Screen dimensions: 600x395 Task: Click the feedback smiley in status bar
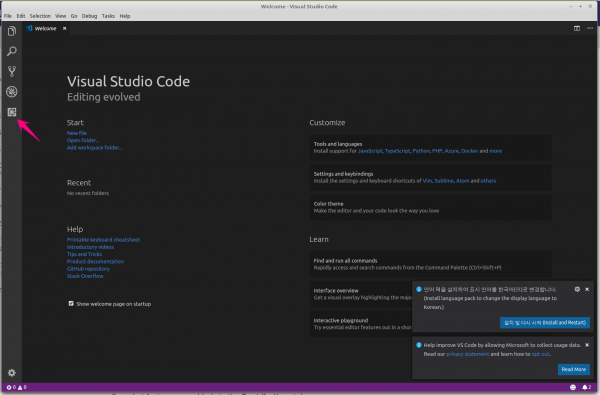tap(573, 387)
